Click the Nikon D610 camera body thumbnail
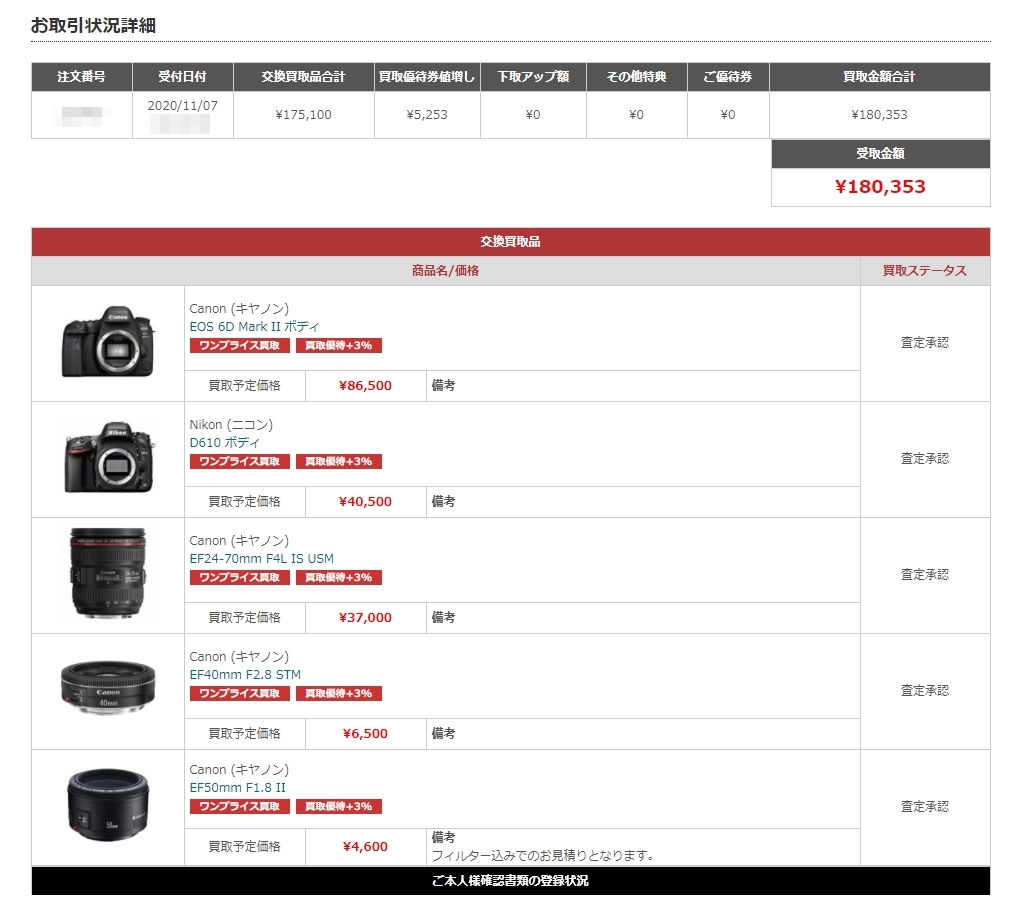The width and height of the screenshot is (1024, 897). (x=109, y=457)
